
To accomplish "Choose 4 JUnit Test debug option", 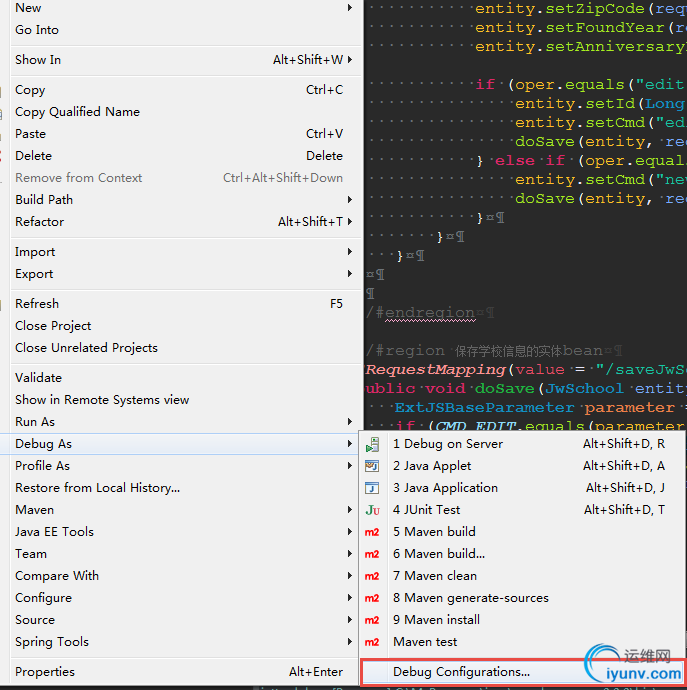I will pos(522,510).
